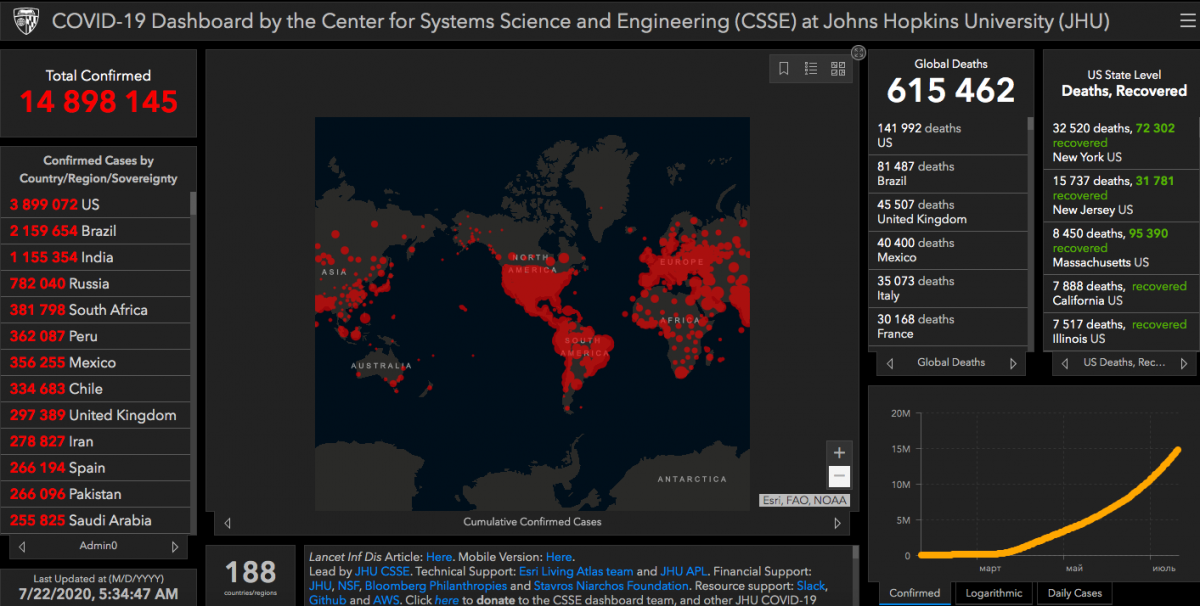Click the confirmed cases list scrollbar
Viewport: 1200px width, 606px height.
[193, 205]
